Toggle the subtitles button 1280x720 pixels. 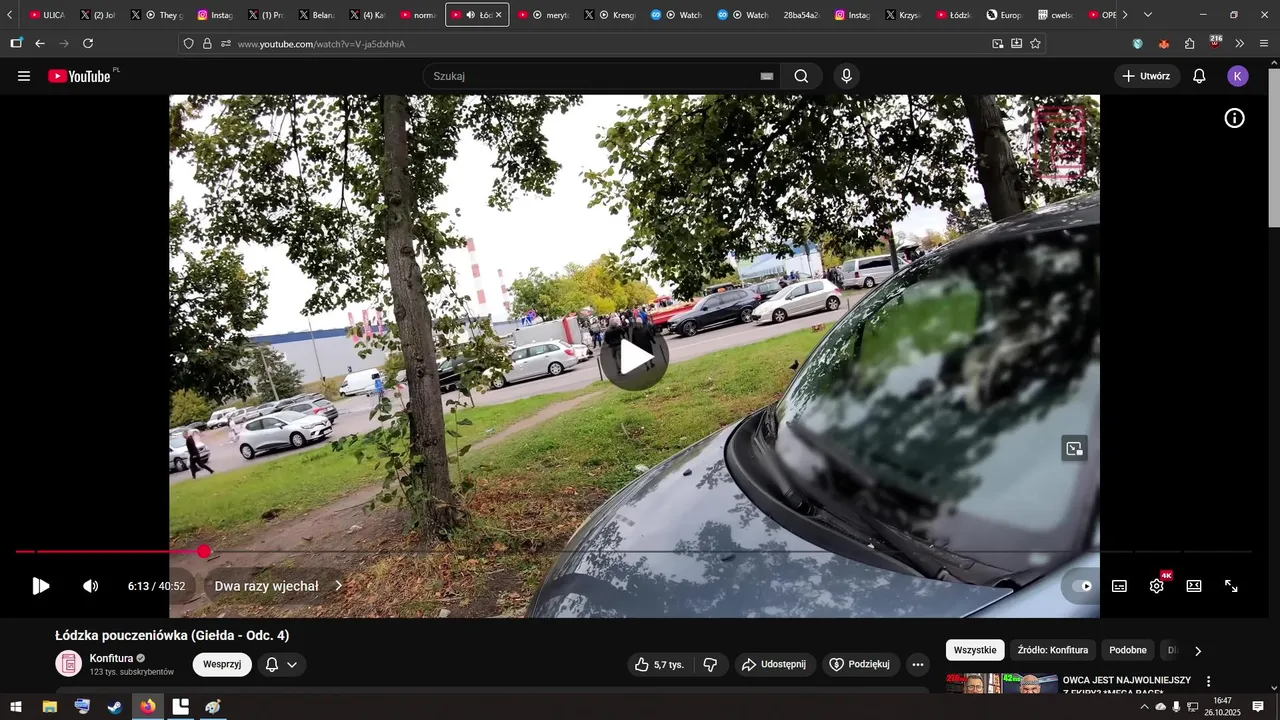pos(1119,586)
